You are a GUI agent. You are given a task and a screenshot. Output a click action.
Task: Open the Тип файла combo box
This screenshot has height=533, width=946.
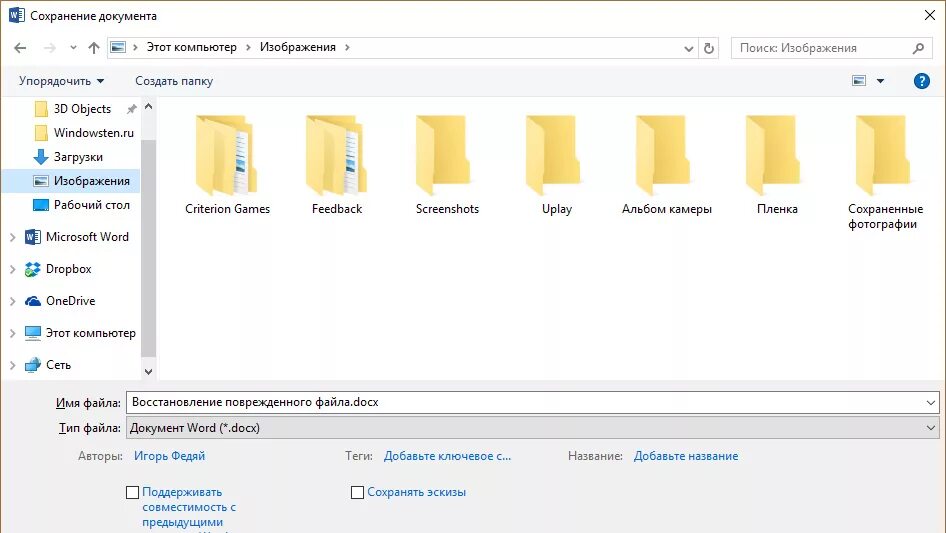pos(533,428)
